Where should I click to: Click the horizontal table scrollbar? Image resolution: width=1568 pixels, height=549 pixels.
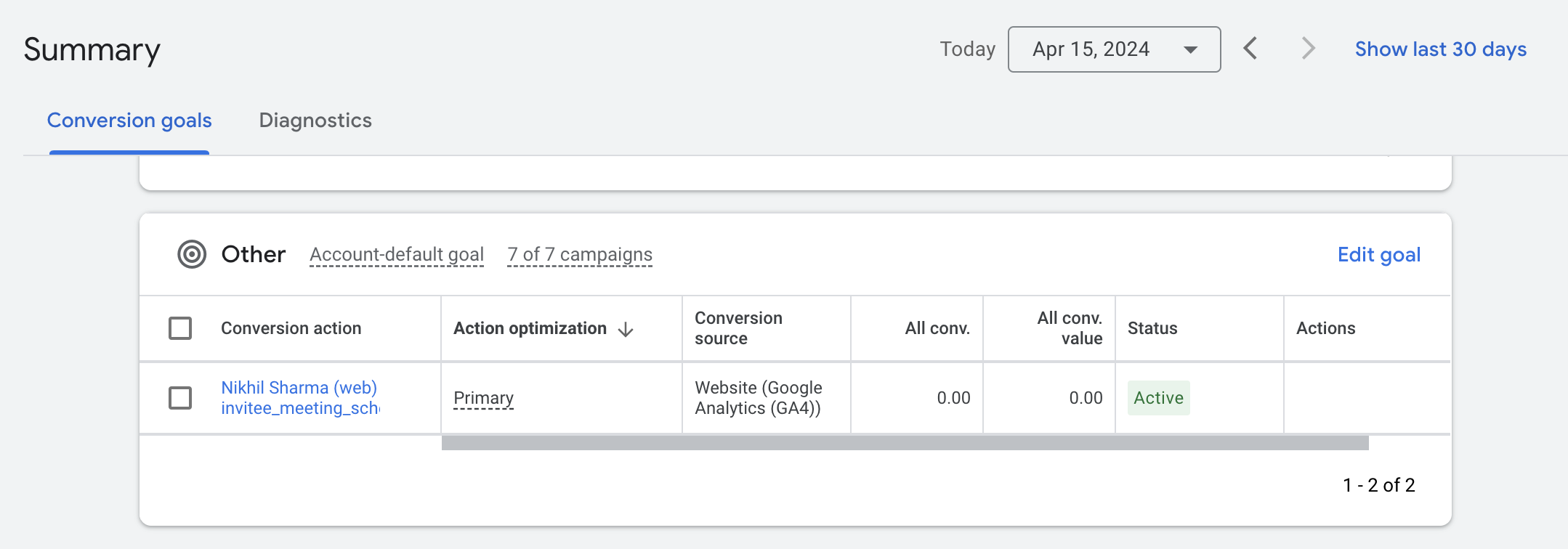click(905, 443)
